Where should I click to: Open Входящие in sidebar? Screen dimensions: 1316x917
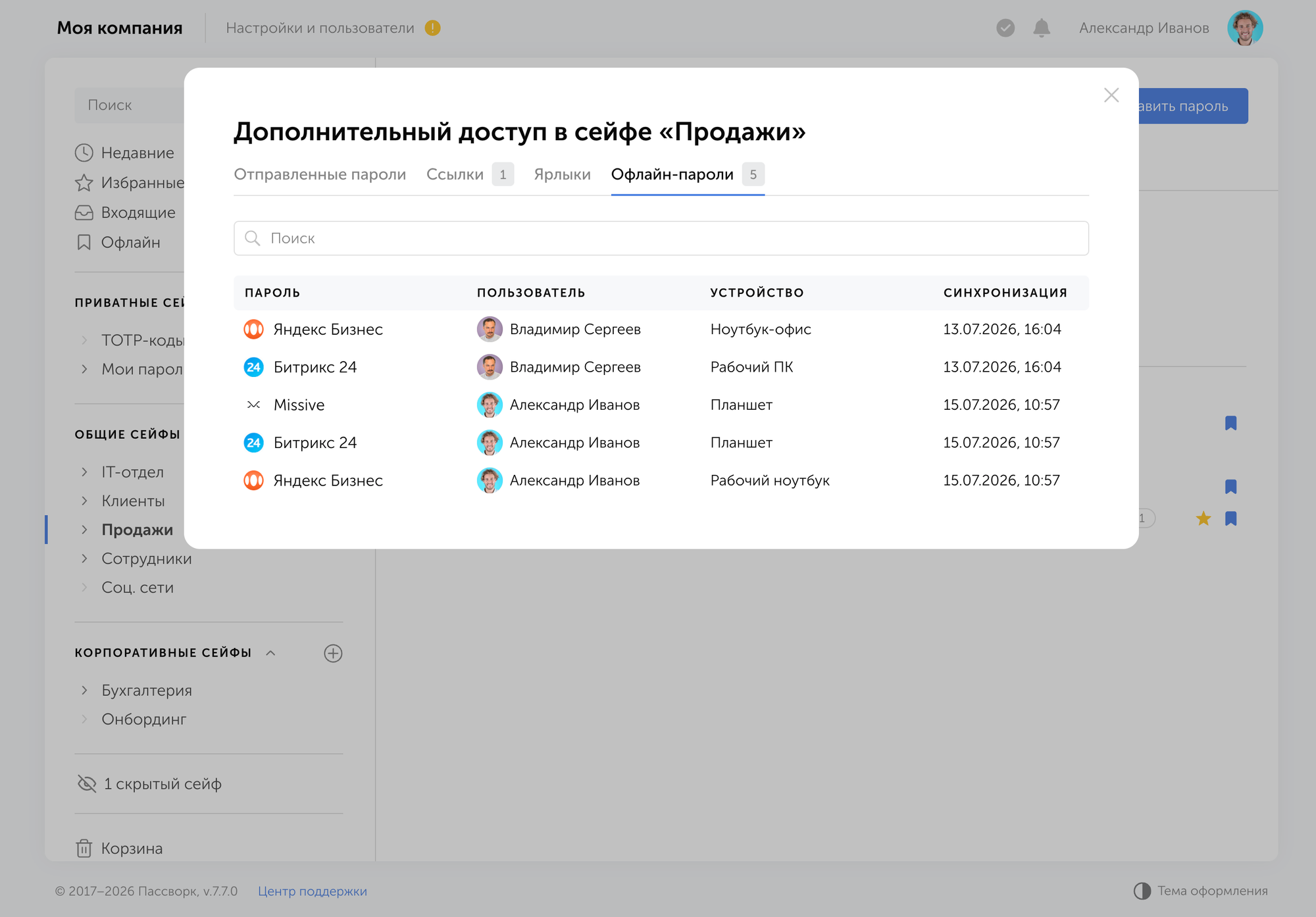pyautogui.click(x=125, y=212)
